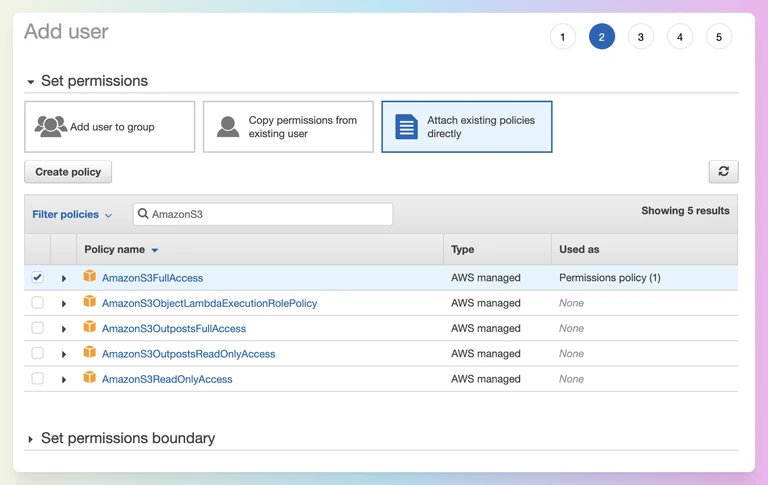
Task: Check the AmazonS3OutpostsFullAccess checkbox
Action: pyautogui.click(x=37, y=328)
